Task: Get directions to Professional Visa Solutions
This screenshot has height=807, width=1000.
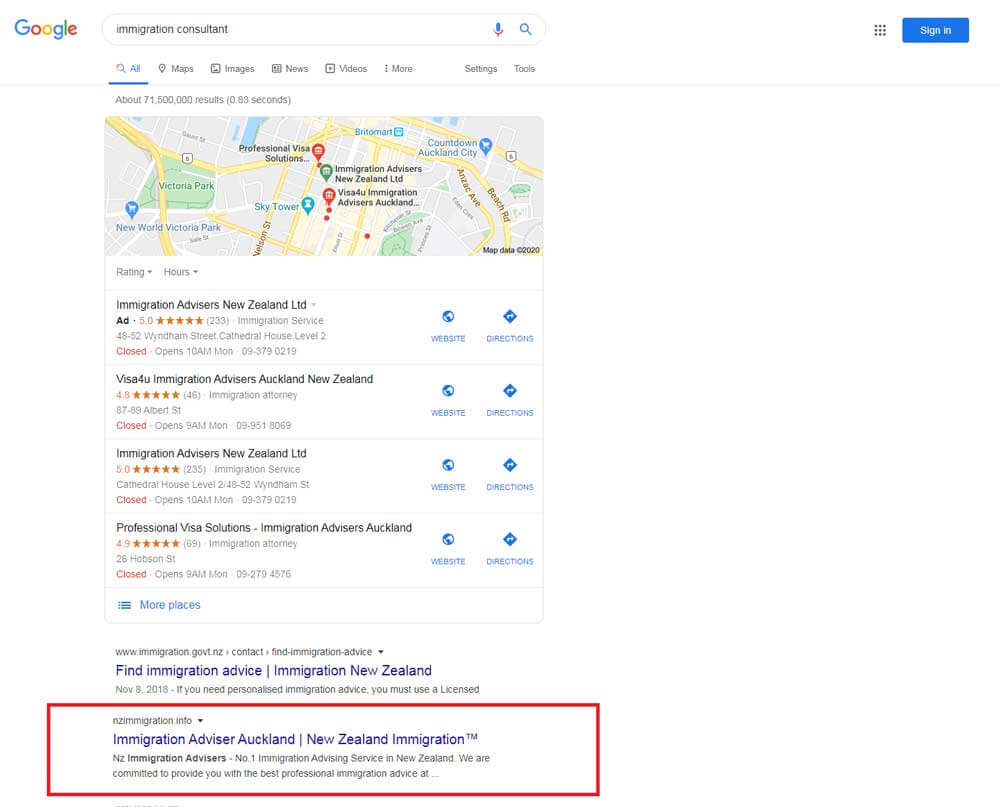Action: click(x=510, y=540)
